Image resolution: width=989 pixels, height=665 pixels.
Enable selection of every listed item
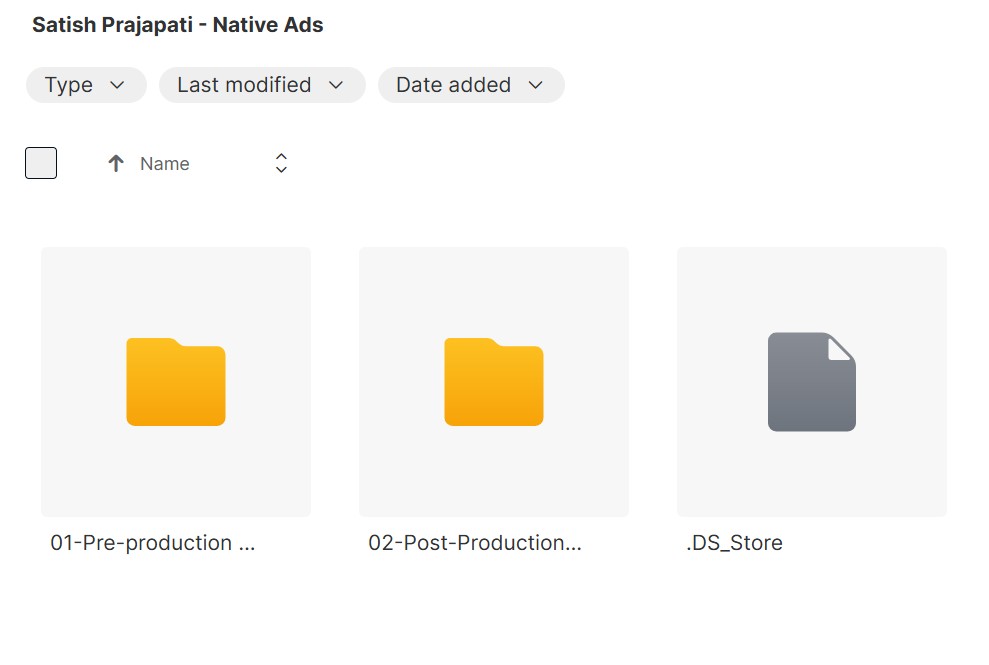(40, 162)
